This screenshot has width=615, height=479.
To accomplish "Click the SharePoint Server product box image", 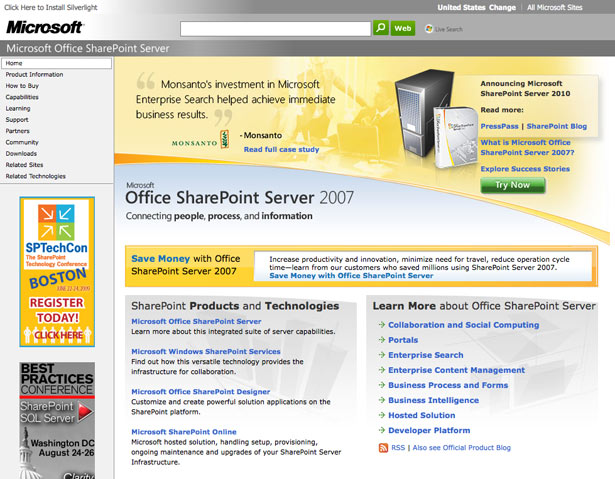I will click(x=455, y=136).
